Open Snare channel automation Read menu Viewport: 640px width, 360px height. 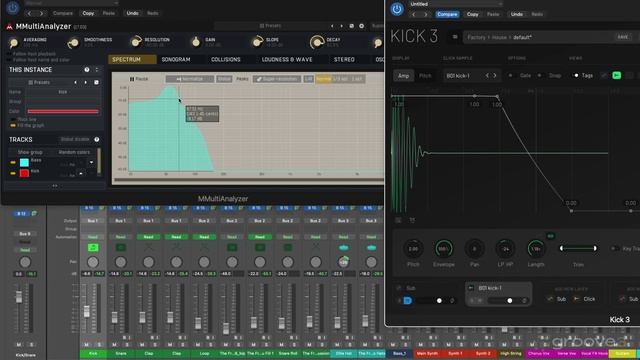(x=120, y=237)
